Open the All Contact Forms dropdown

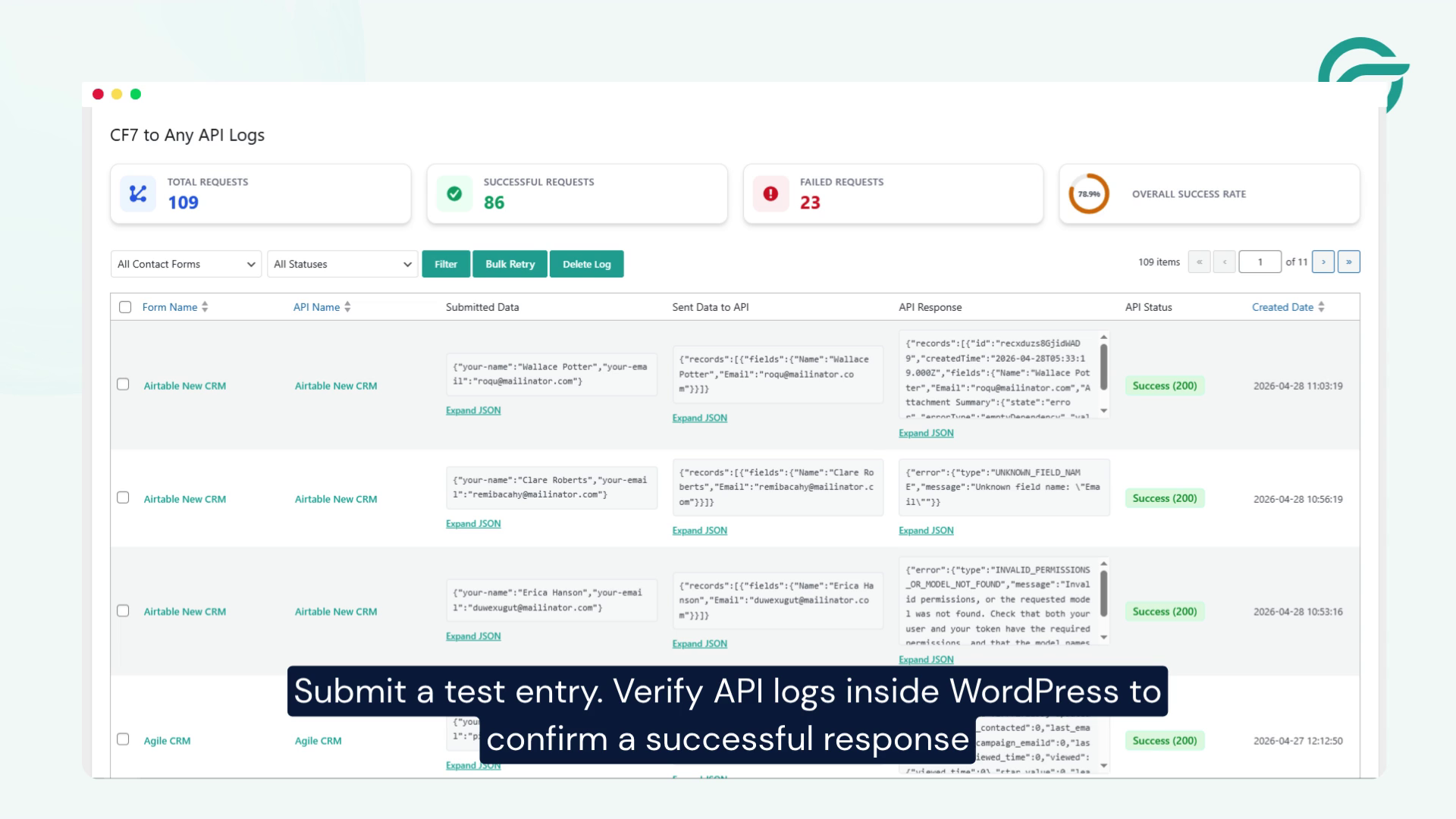[186, 264]
